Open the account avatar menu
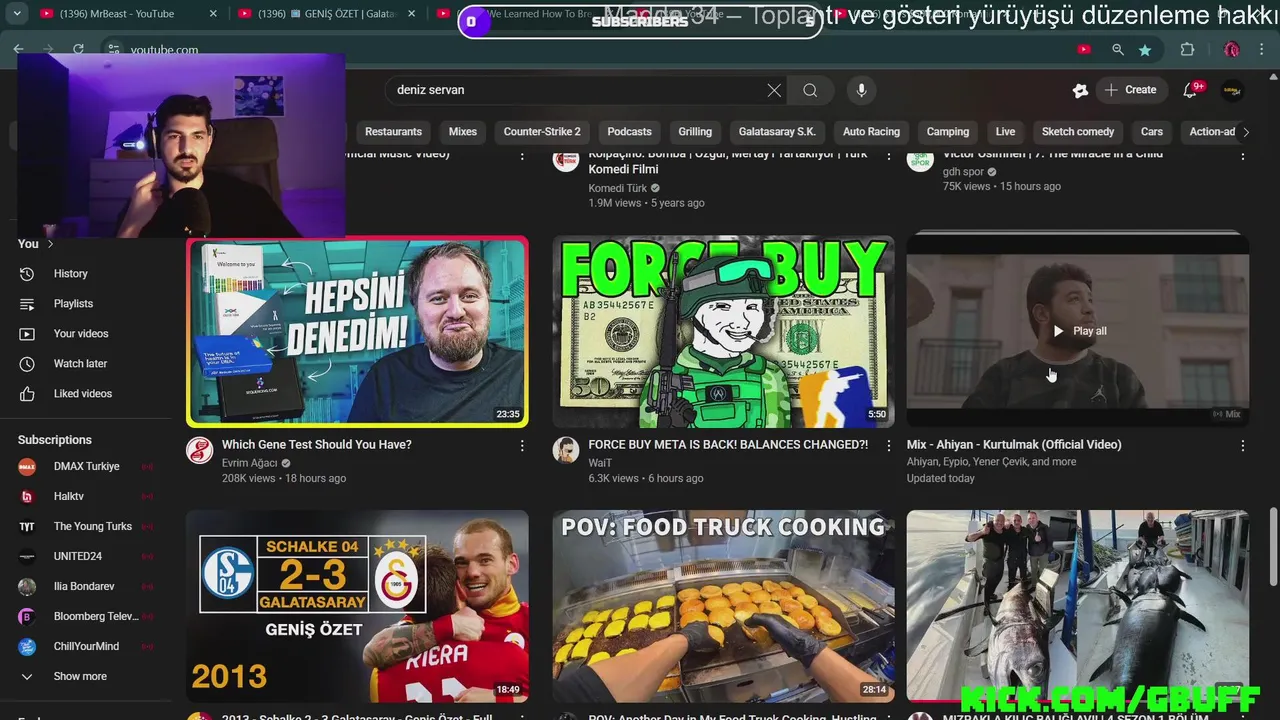1280x720 pixels. tap(1232, 90)
